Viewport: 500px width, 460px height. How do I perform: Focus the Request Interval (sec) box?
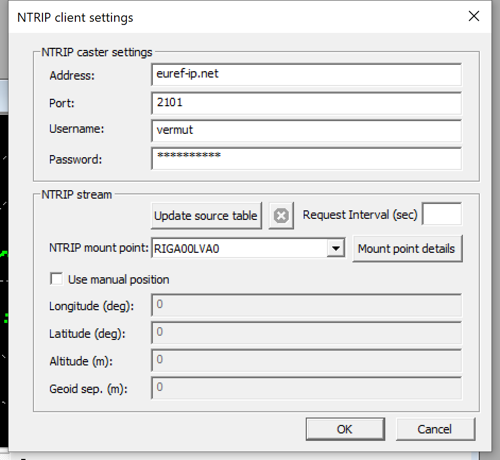click(442, 214)
